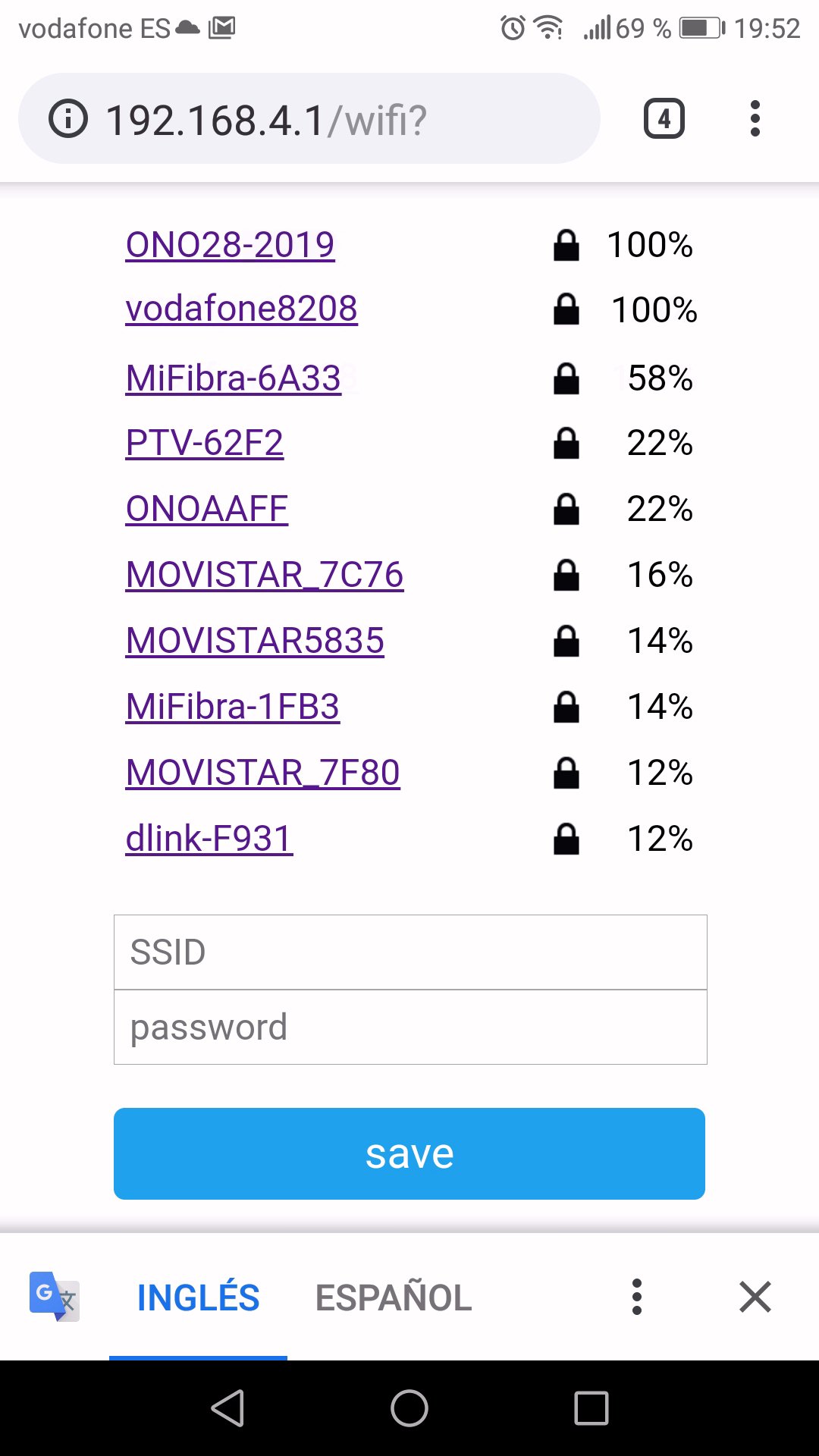Viewport: 819px width, 1456px height.
Task: Choose the MiFibra-6A33 network
Action: tap(234, 378)
